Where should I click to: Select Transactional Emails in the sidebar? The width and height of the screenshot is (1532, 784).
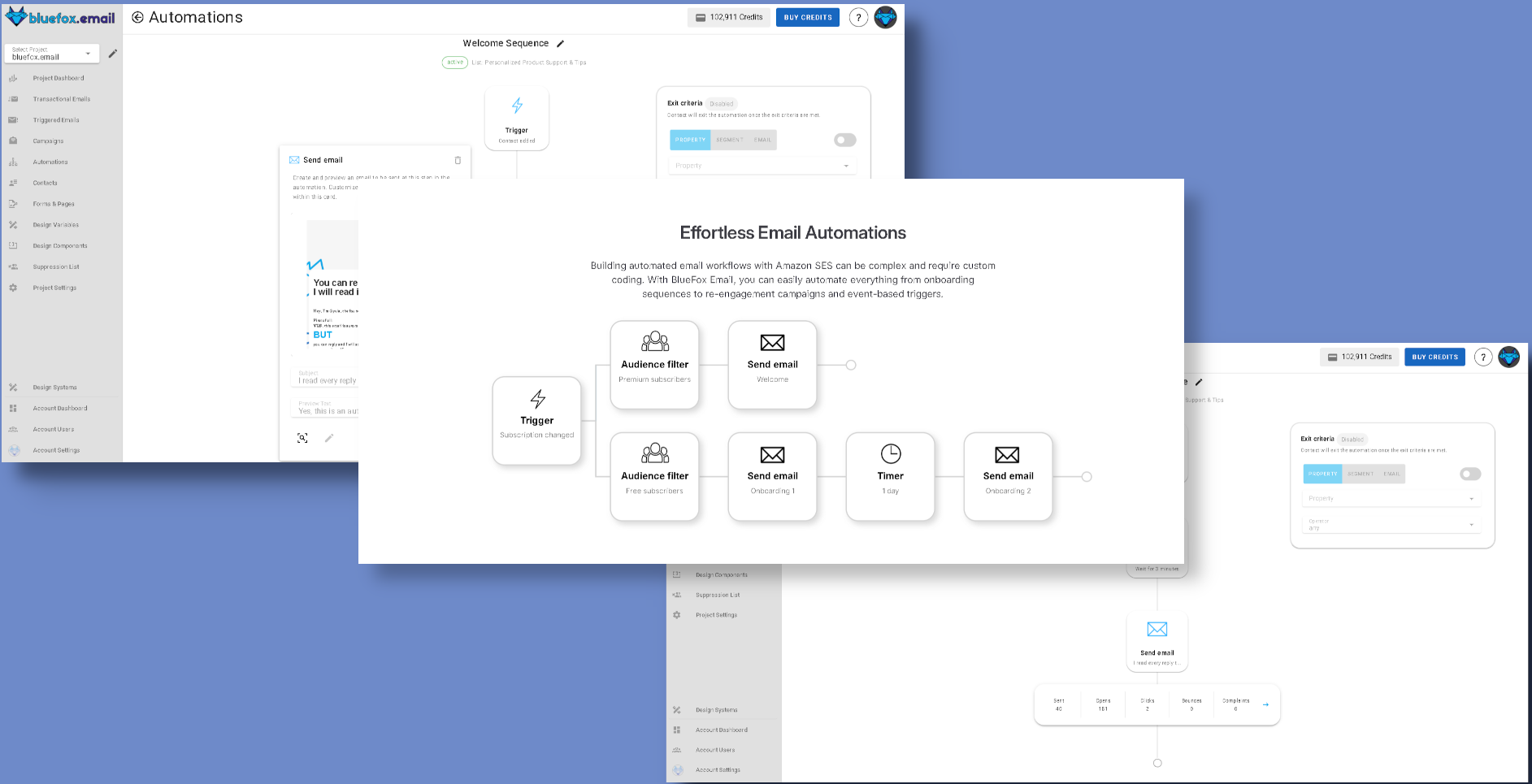(x=61, y=98)
